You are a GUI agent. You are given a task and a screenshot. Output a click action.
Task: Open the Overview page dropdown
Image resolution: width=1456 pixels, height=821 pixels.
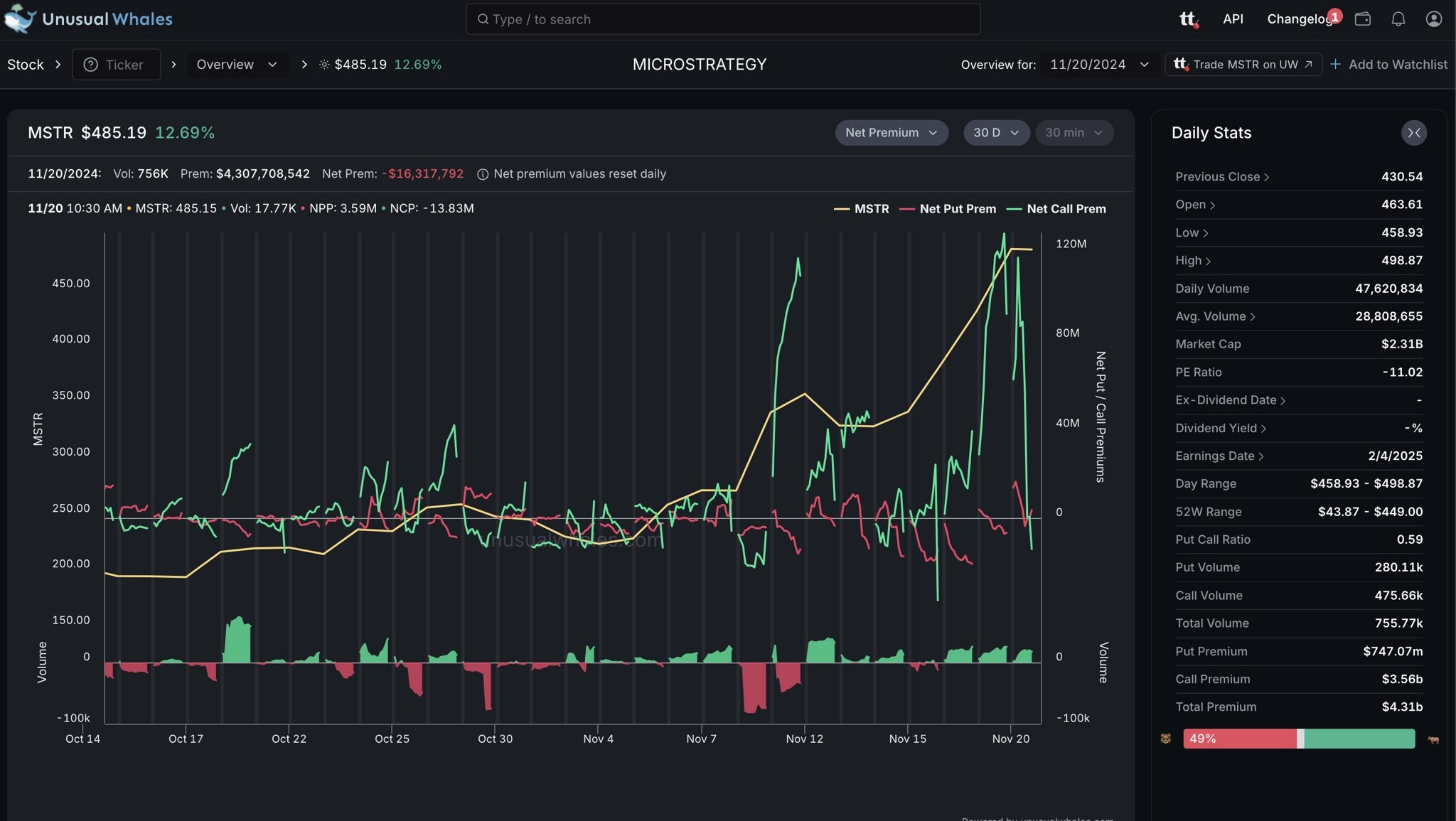236,65
